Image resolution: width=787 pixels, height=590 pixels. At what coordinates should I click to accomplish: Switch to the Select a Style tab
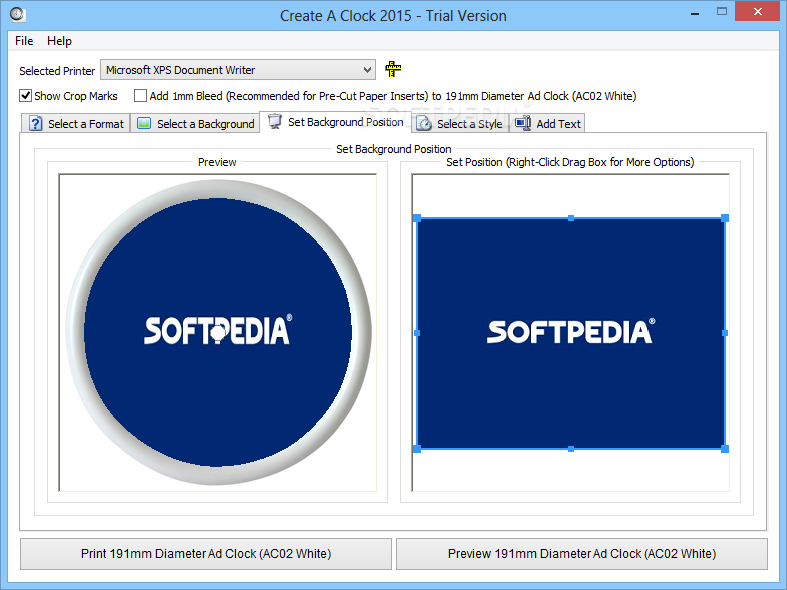coord(460,123)
